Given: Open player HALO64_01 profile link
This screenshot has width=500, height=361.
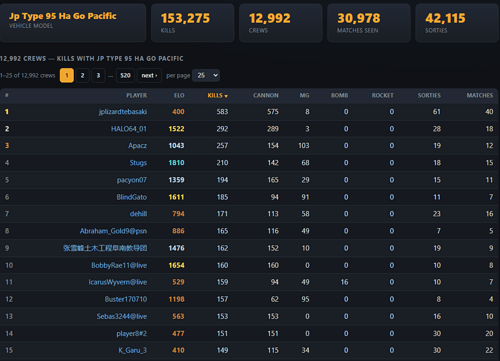Looking at the screenshot, I should [x=129, y=129].
